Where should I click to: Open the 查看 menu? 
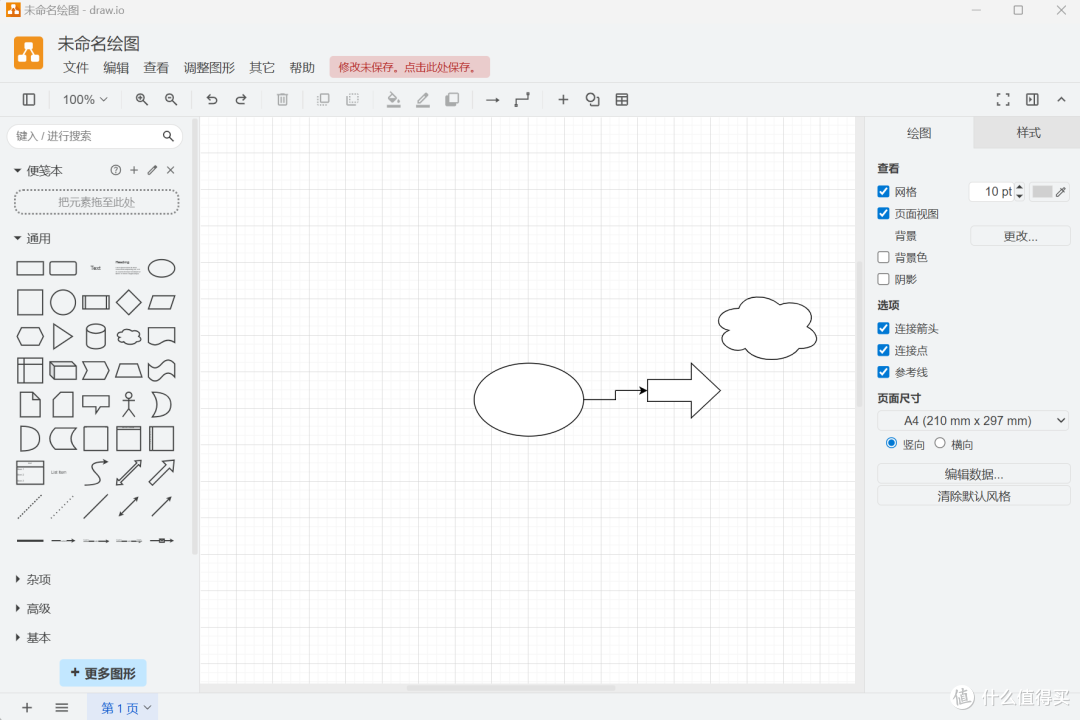click(x=156, y=68)
